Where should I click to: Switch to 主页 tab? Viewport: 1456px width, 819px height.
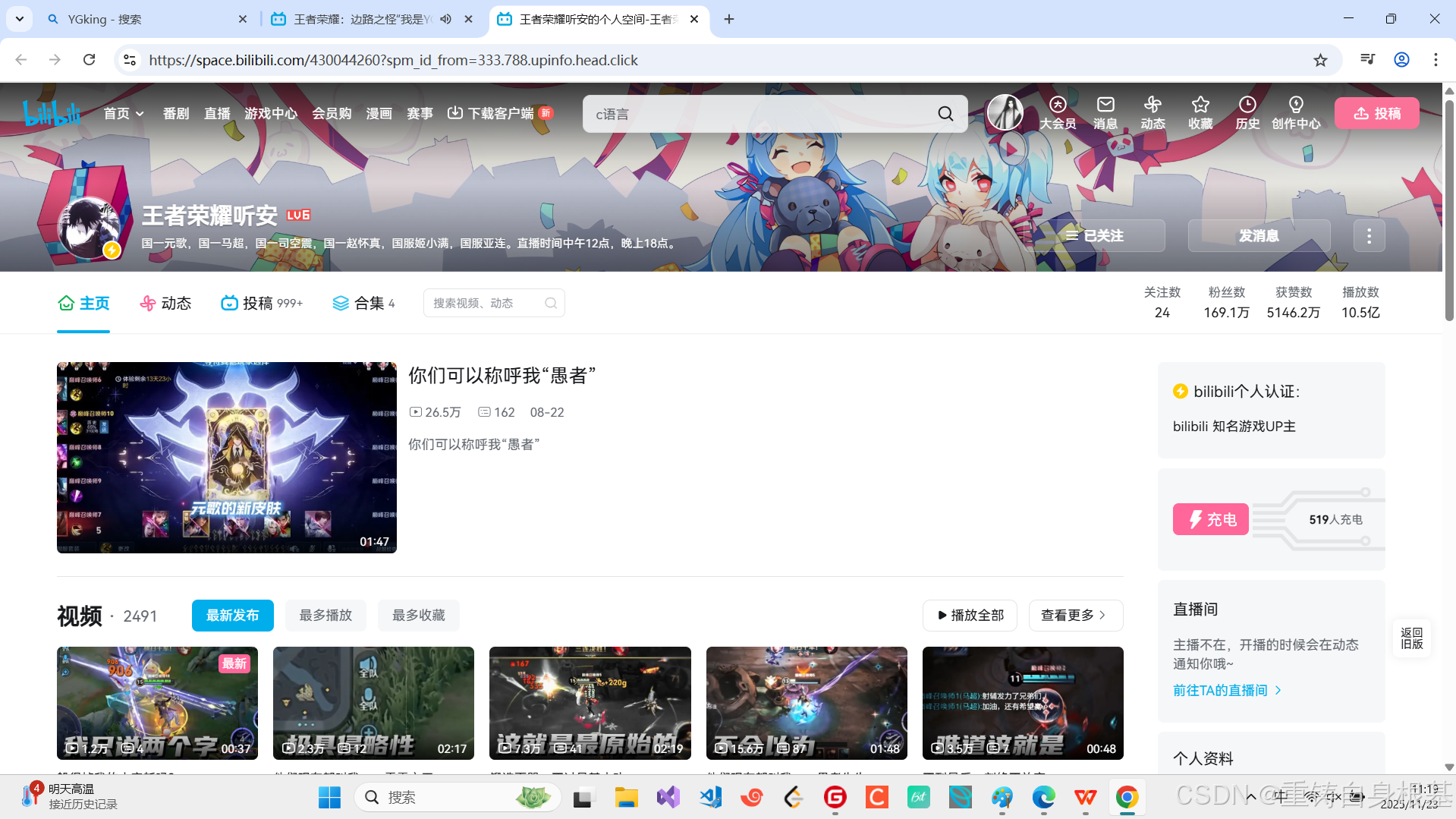click(x=83, y=304)
